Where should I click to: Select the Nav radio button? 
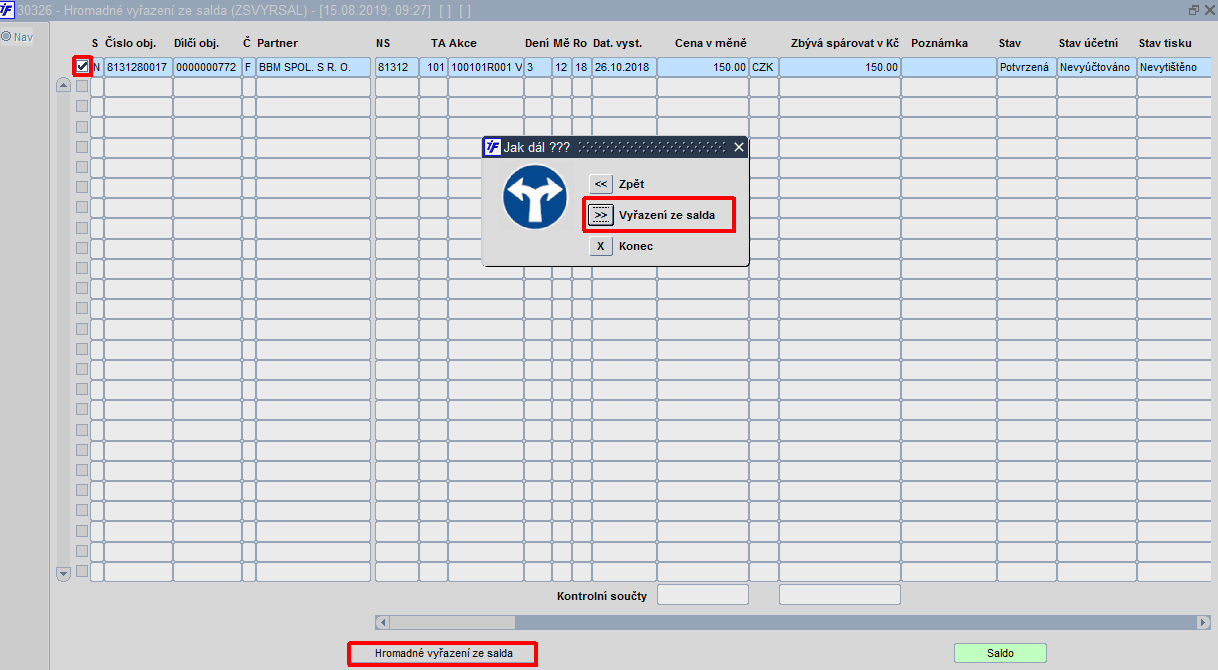pos(6,37)
